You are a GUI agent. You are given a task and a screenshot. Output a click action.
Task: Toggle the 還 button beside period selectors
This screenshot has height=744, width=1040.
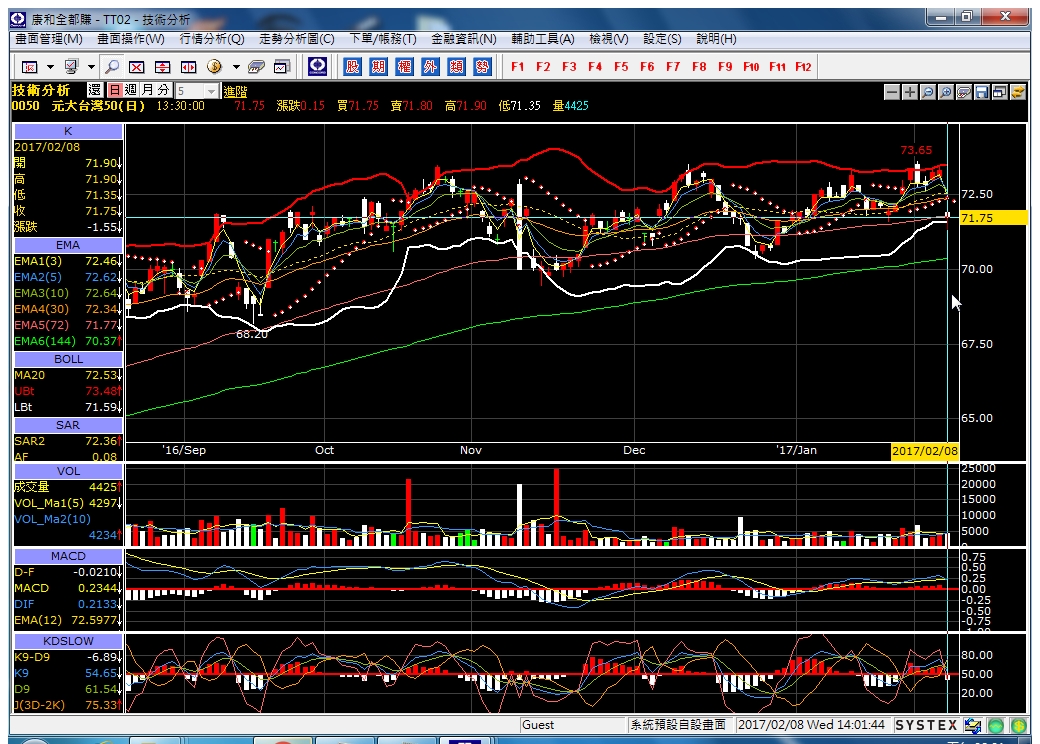[x=95, y=90]
